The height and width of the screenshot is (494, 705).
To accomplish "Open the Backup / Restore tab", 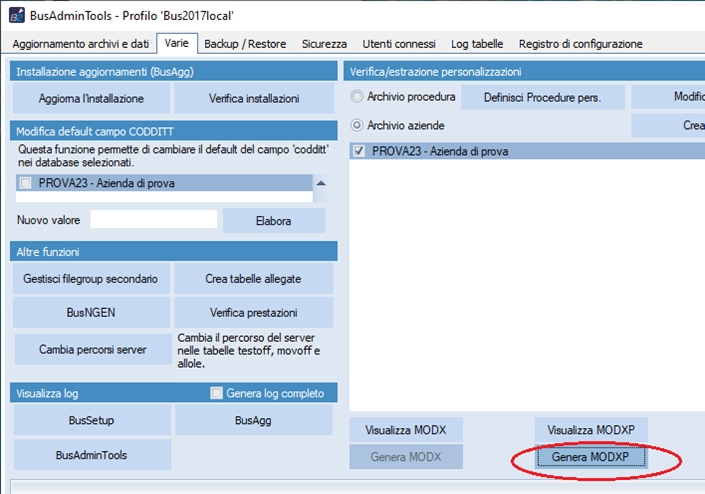I will tap(245, 44).
